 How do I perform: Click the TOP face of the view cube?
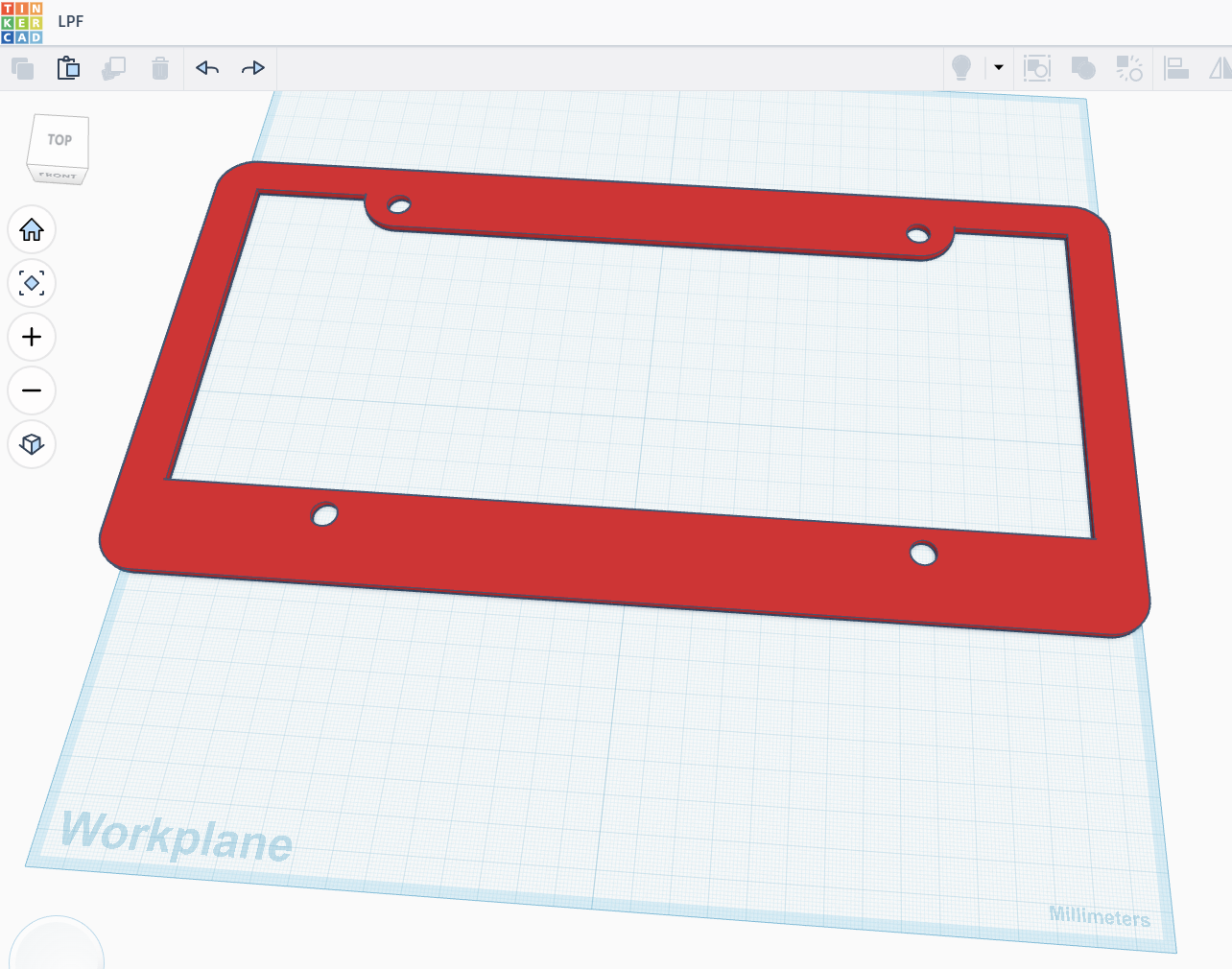(59, 140)
